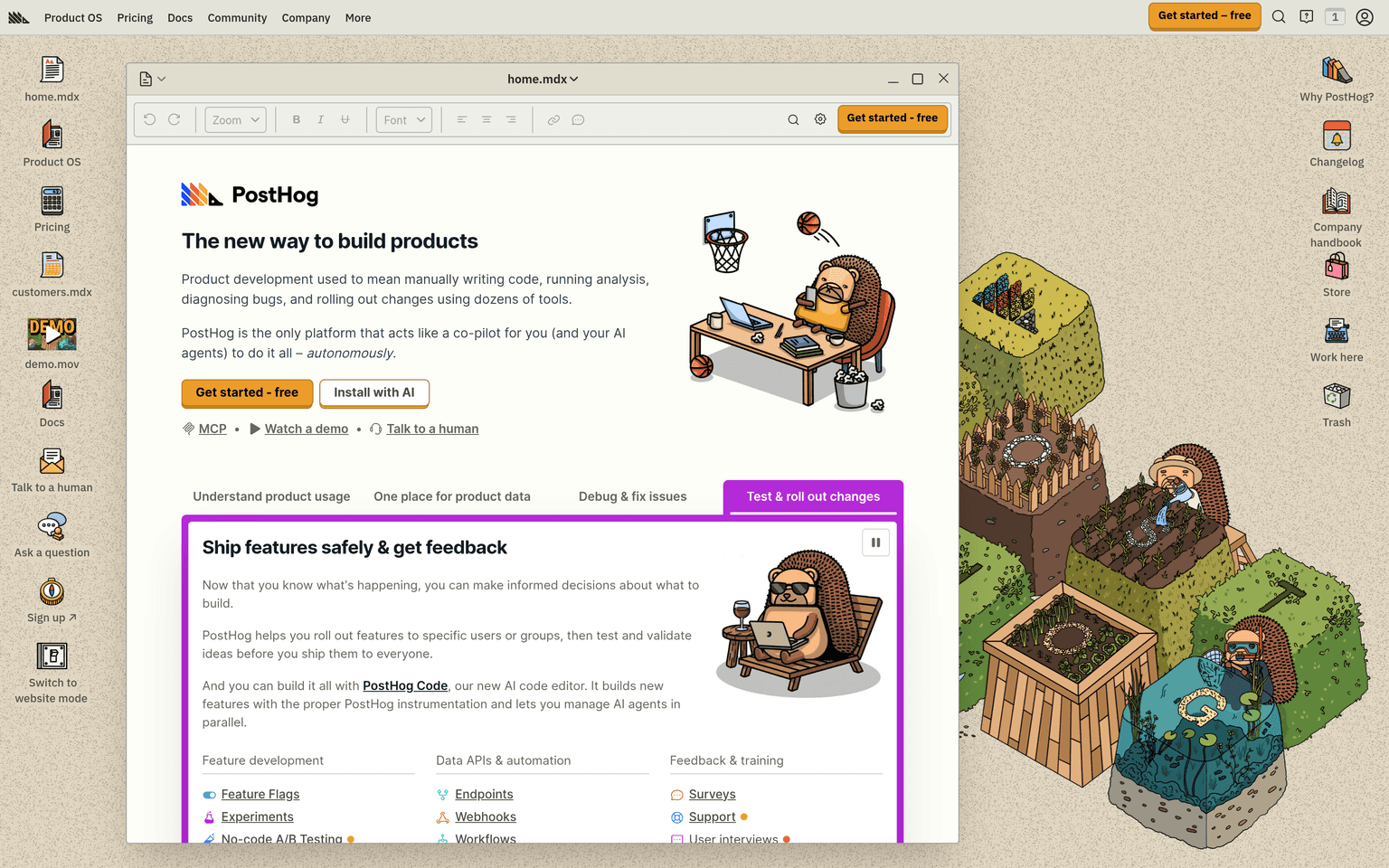
Task: Pause the tab slideshow
Action: pos(875,542)
